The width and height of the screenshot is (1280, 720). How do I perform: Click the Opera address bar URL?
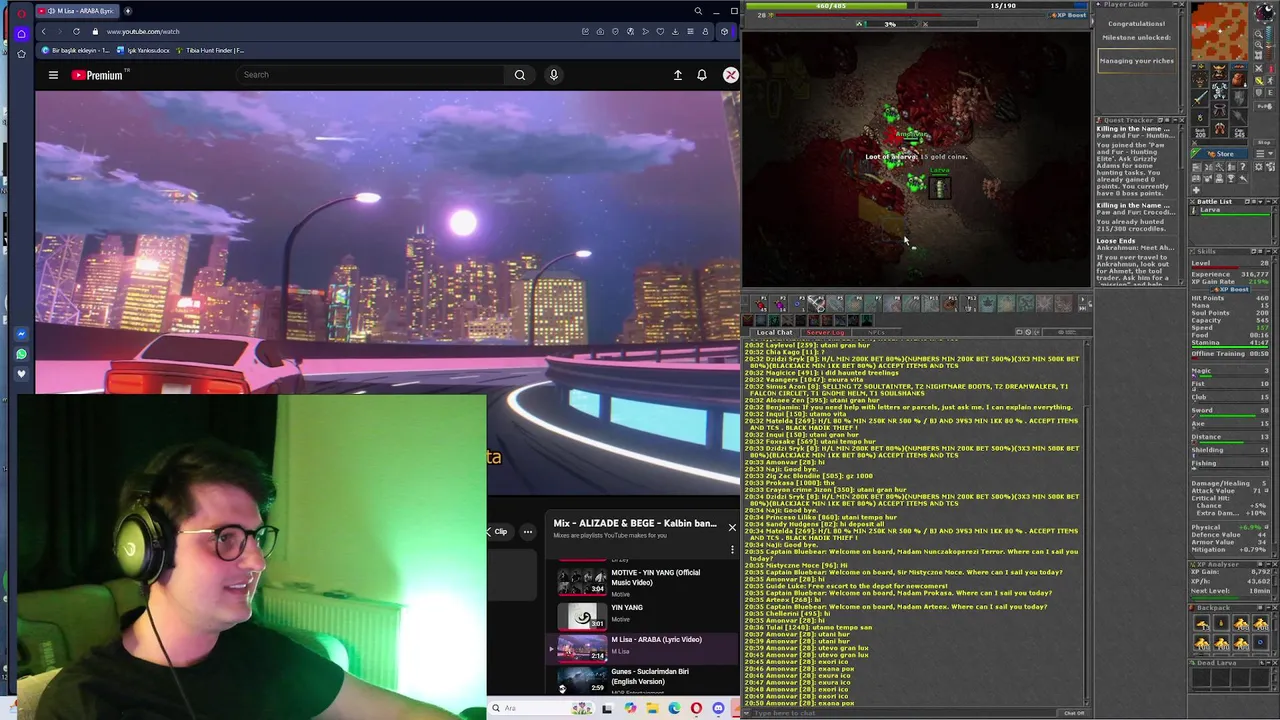(x=143, y=31)
